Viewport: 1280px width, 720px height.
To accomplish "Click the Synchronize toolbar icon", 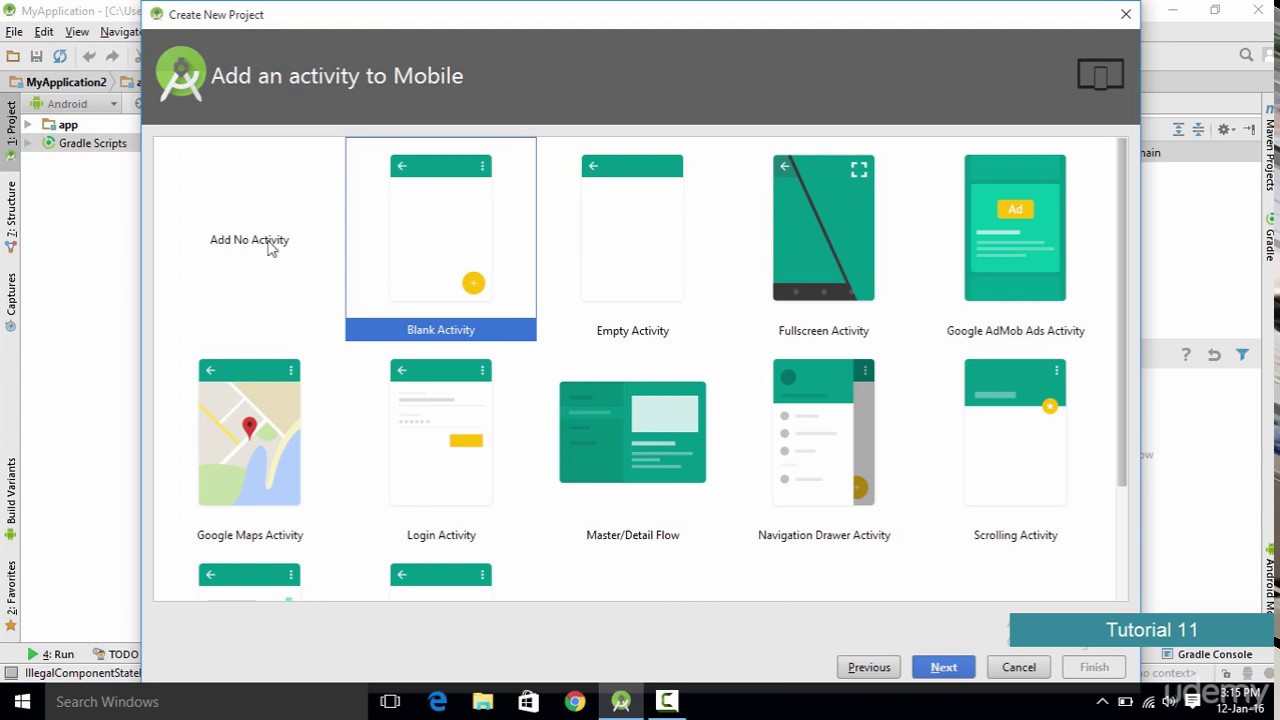I will coord(60,57).
